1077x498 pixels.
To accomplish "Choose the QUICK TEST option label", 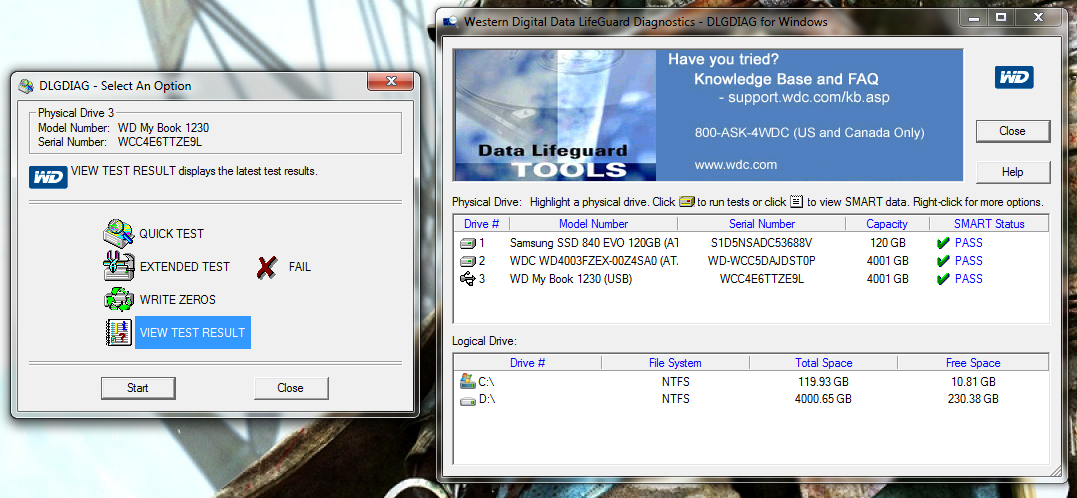I will (x=172, y=234).
